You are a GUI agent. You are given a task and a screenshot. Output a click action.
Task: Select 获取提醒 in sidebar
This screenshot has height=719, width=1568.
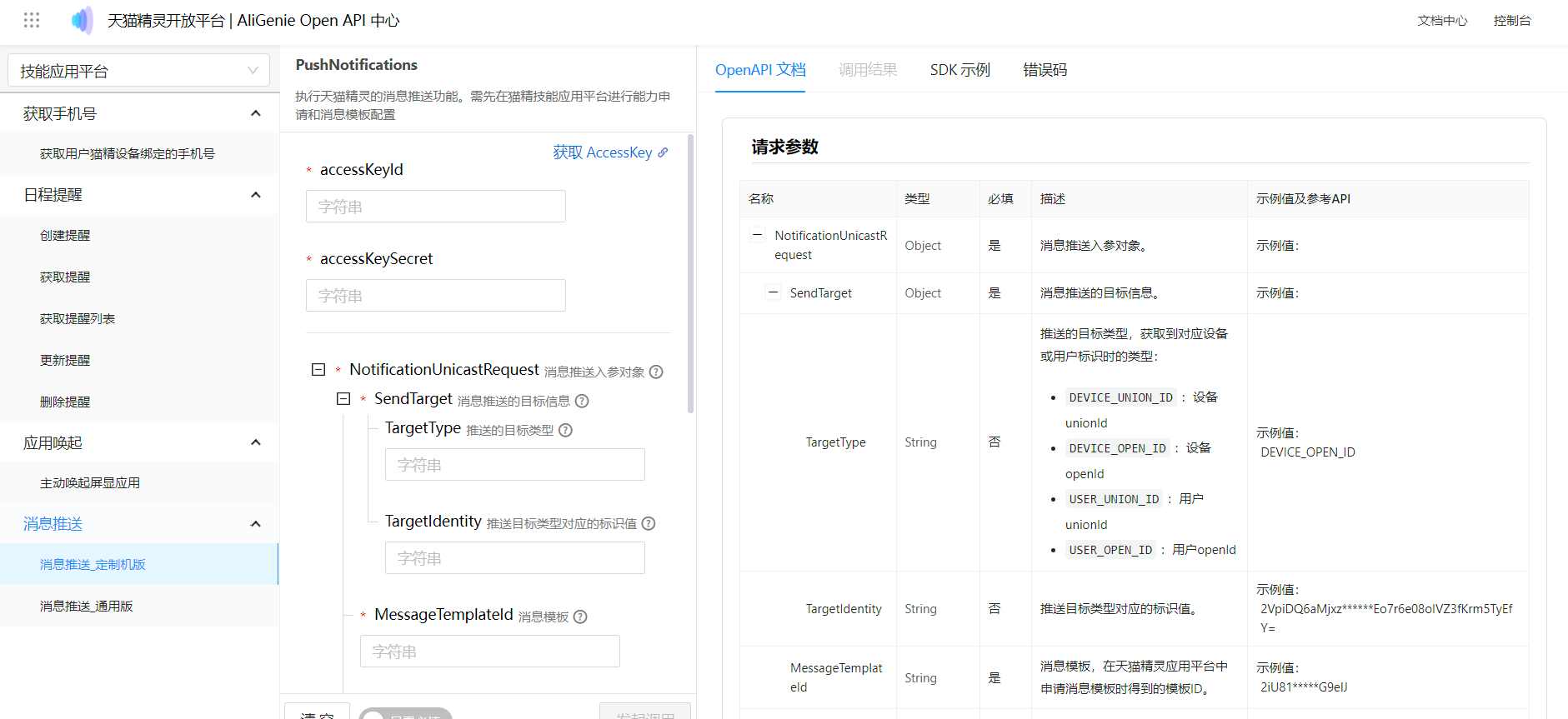click(139, 277)
